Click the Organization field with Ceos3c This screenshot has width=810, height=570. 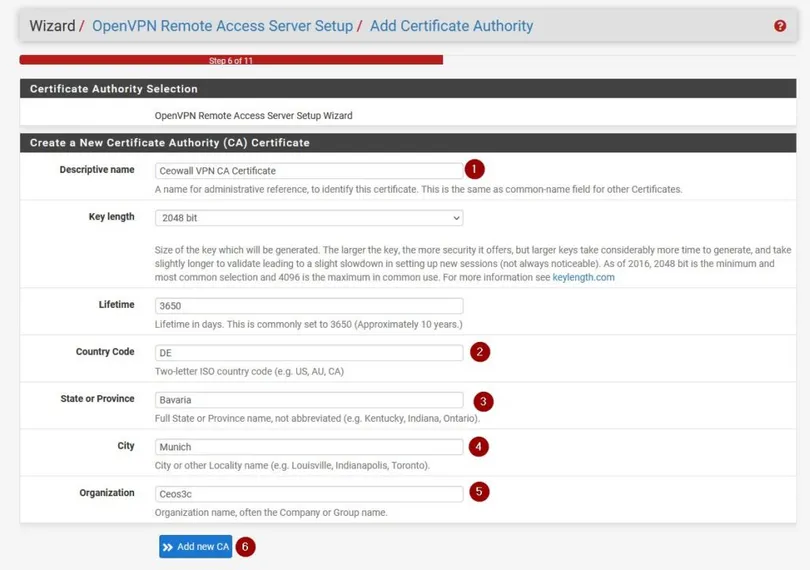coord(309,494)
